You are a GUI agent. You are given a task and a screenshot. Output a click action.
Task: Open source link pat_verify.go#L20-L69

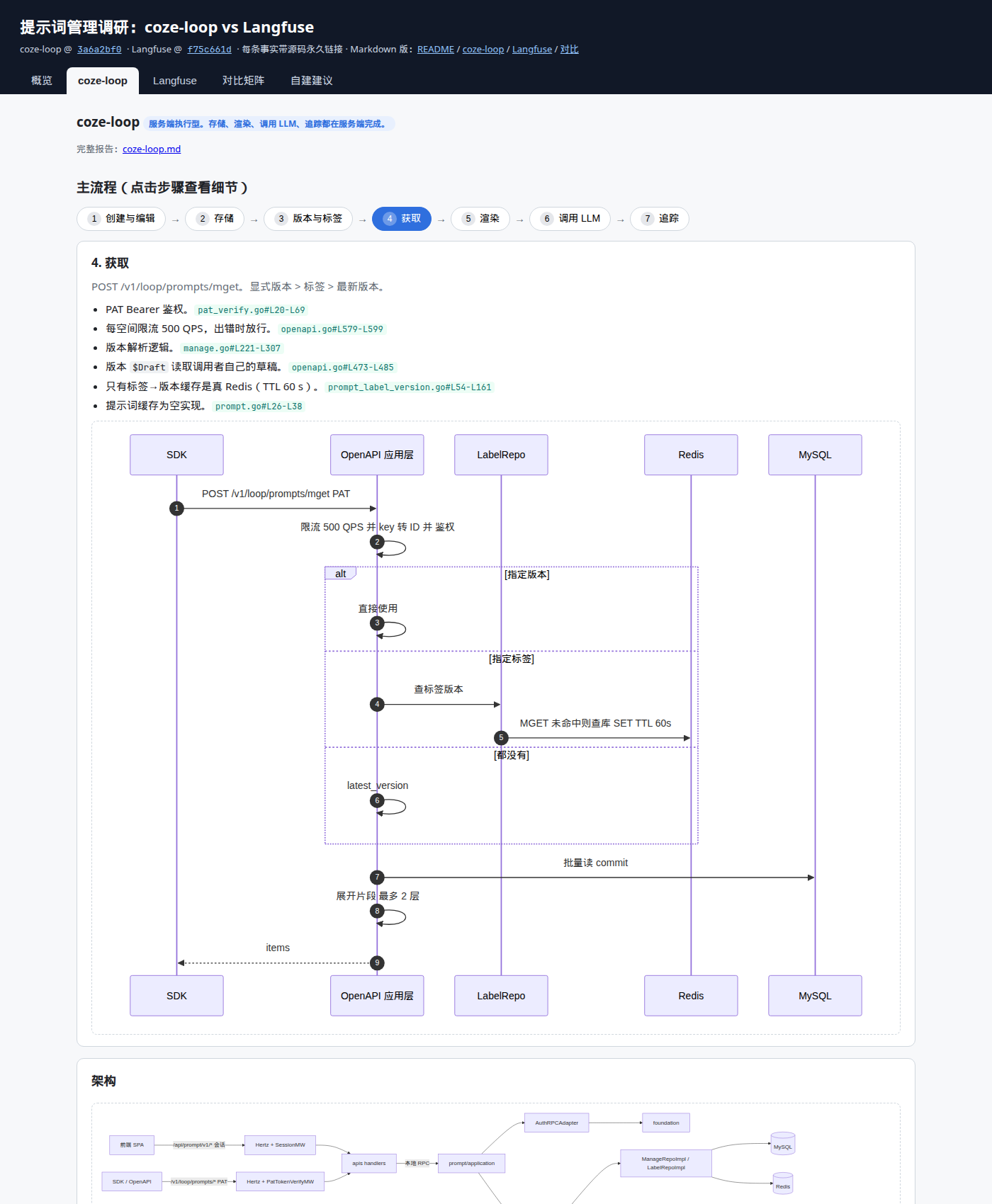click(x=252, y=310)
